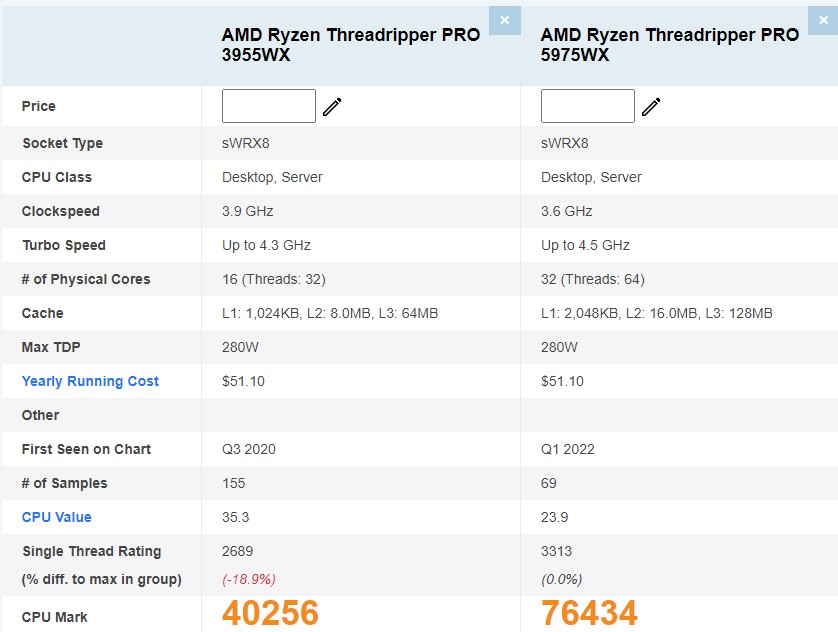Open the Yearly Running Cost link

90,381
